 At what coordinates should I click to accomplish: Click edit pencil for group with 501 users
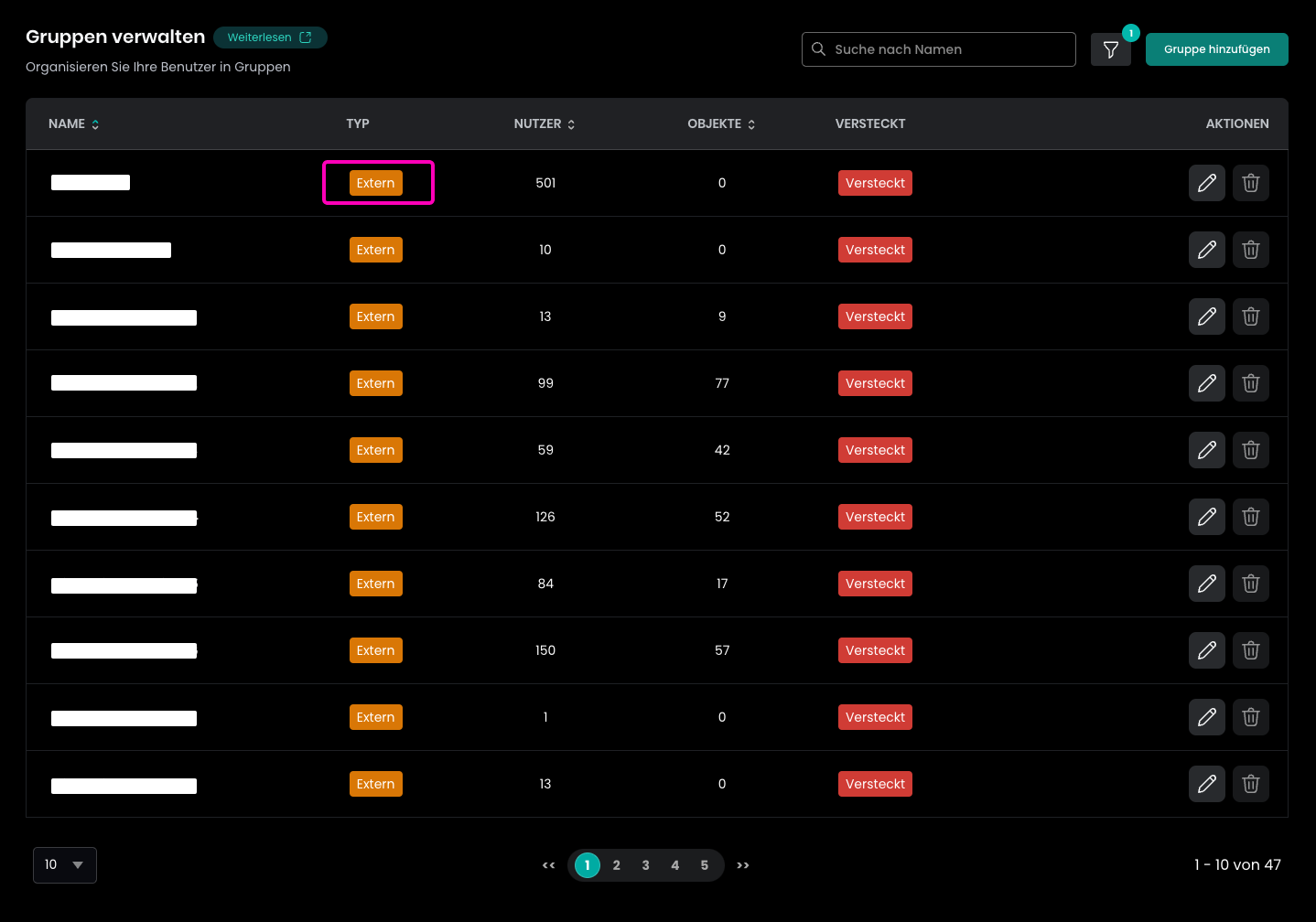(x=1206, y=183)
